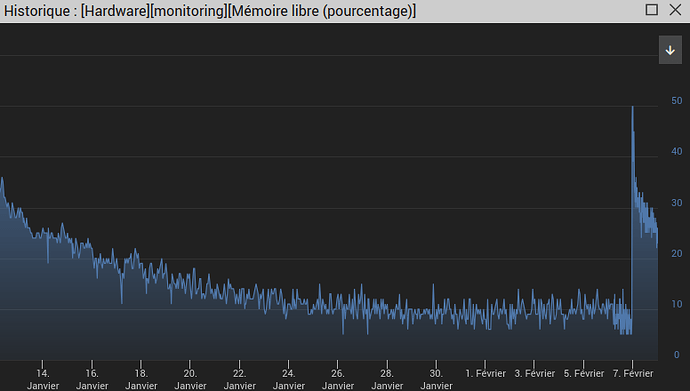Viewport: 690px width, 391px height.
Task: Click the 24. Janvier axis label
Action: pyautogui.click(x=289, y=379)
